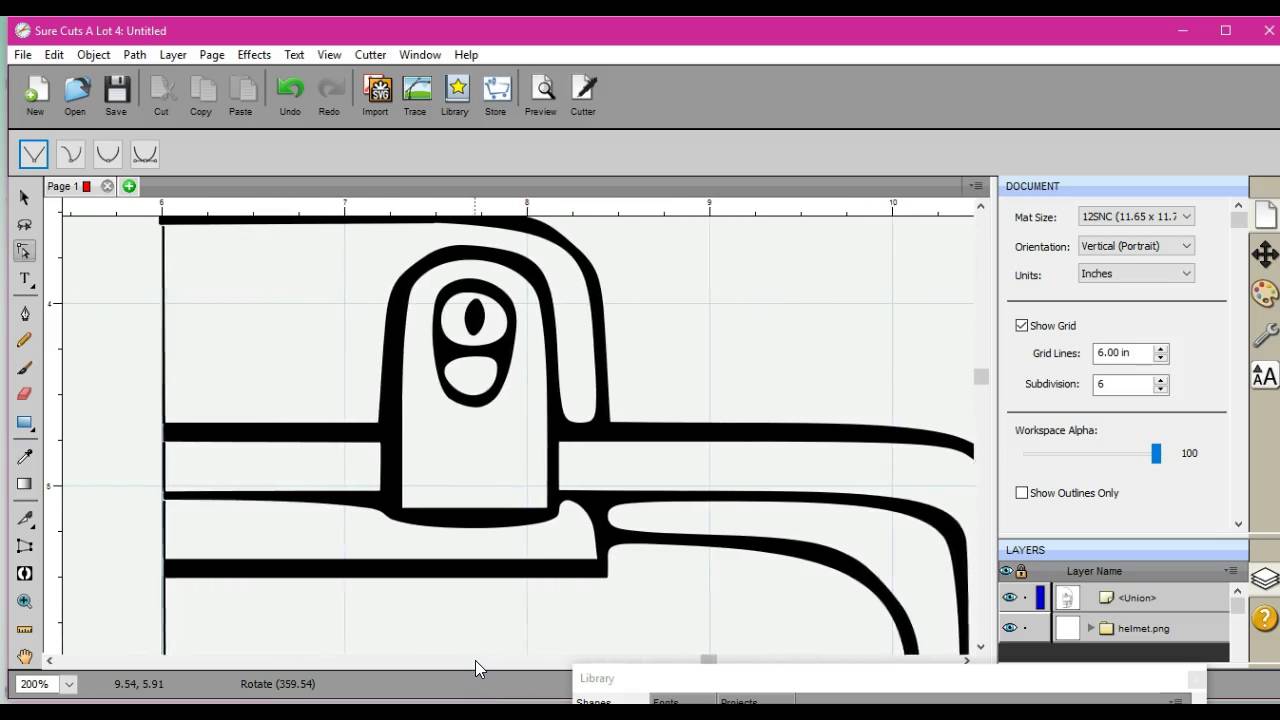Open the Window menu
This screenshot has width=1280, height=720.
pos(420,55)
